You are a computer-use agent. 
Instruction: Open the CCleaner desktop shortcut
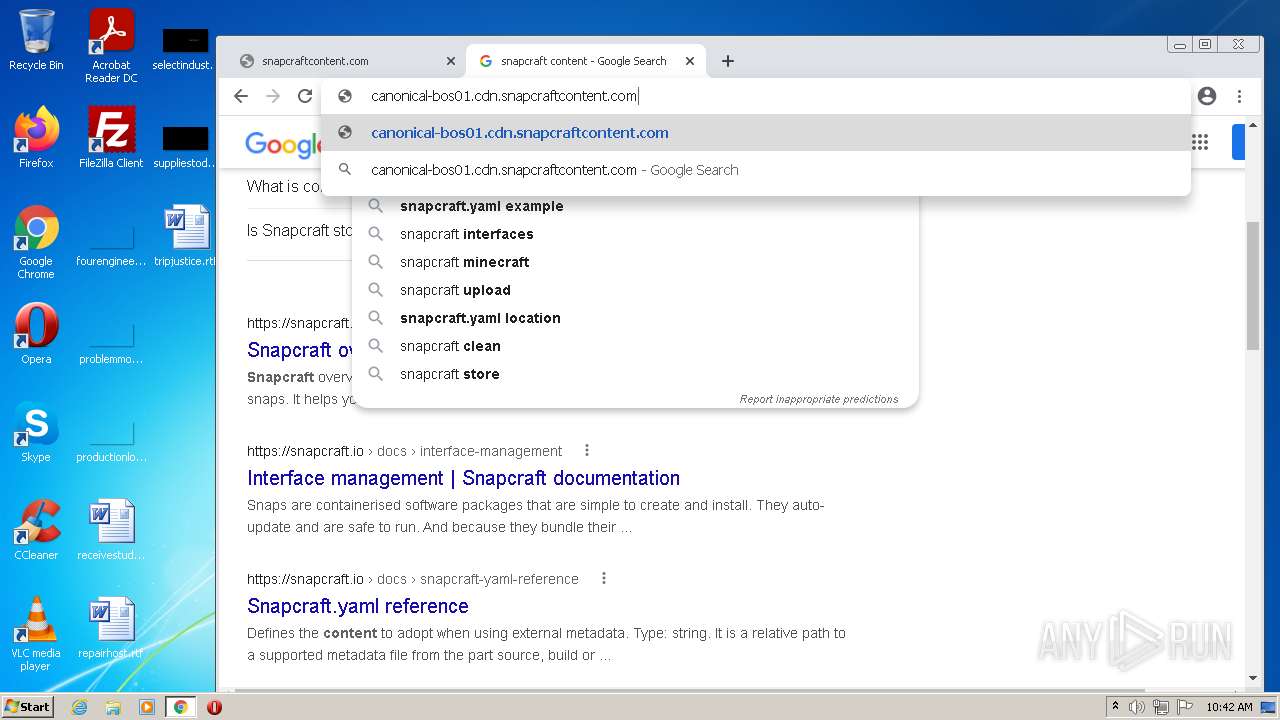(36, 529)
